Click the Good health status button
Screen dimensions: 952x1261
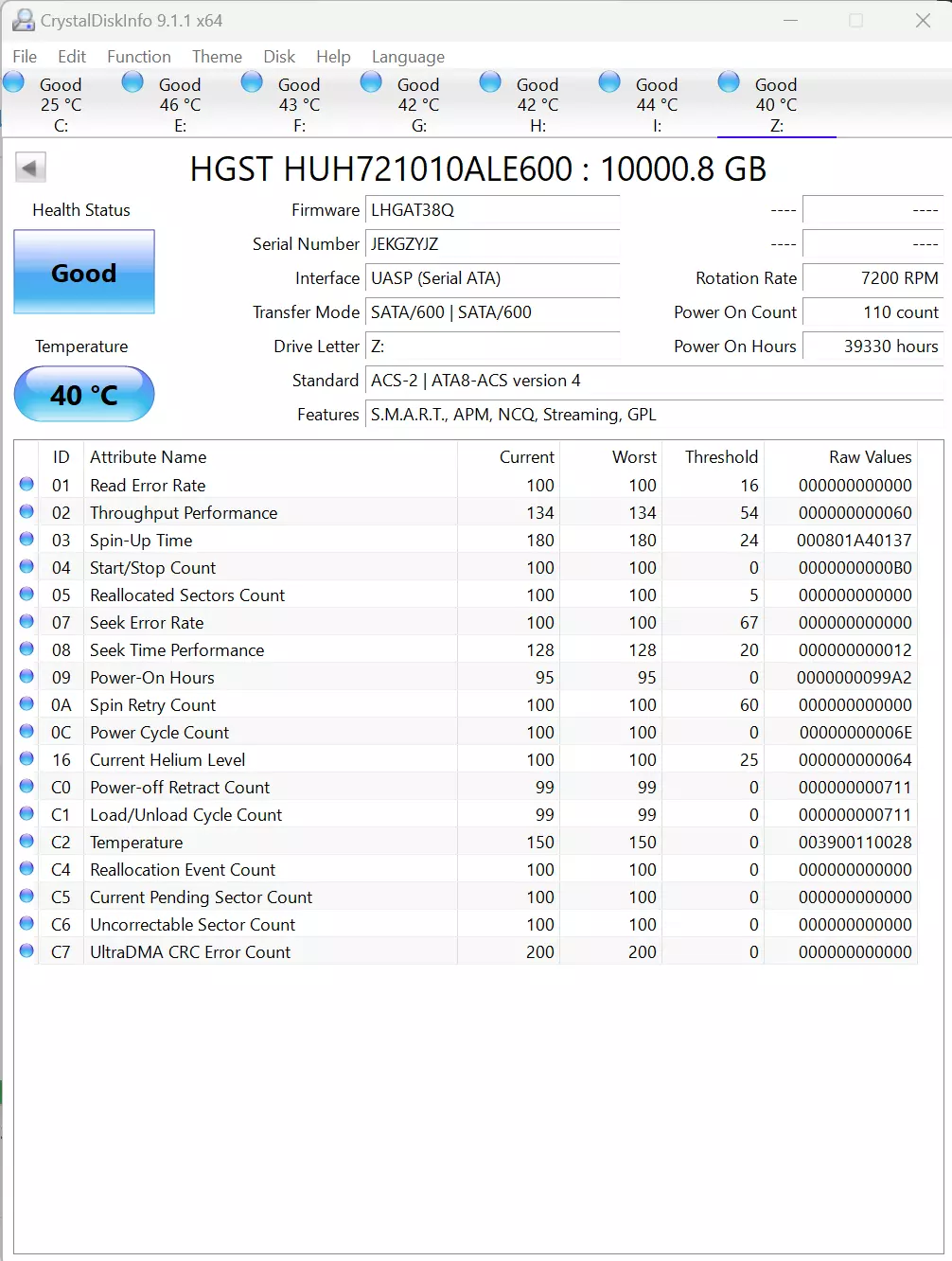84,273
